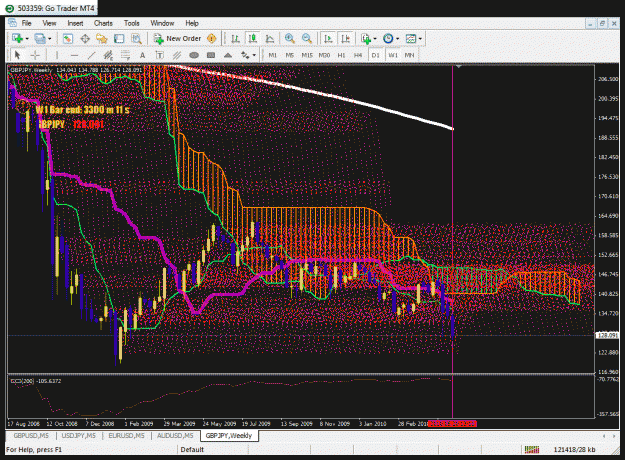Image resolution: width=625 pixels, height=460 pixels.
Task: Zoom in on the chart
Action: pos(290,39)
